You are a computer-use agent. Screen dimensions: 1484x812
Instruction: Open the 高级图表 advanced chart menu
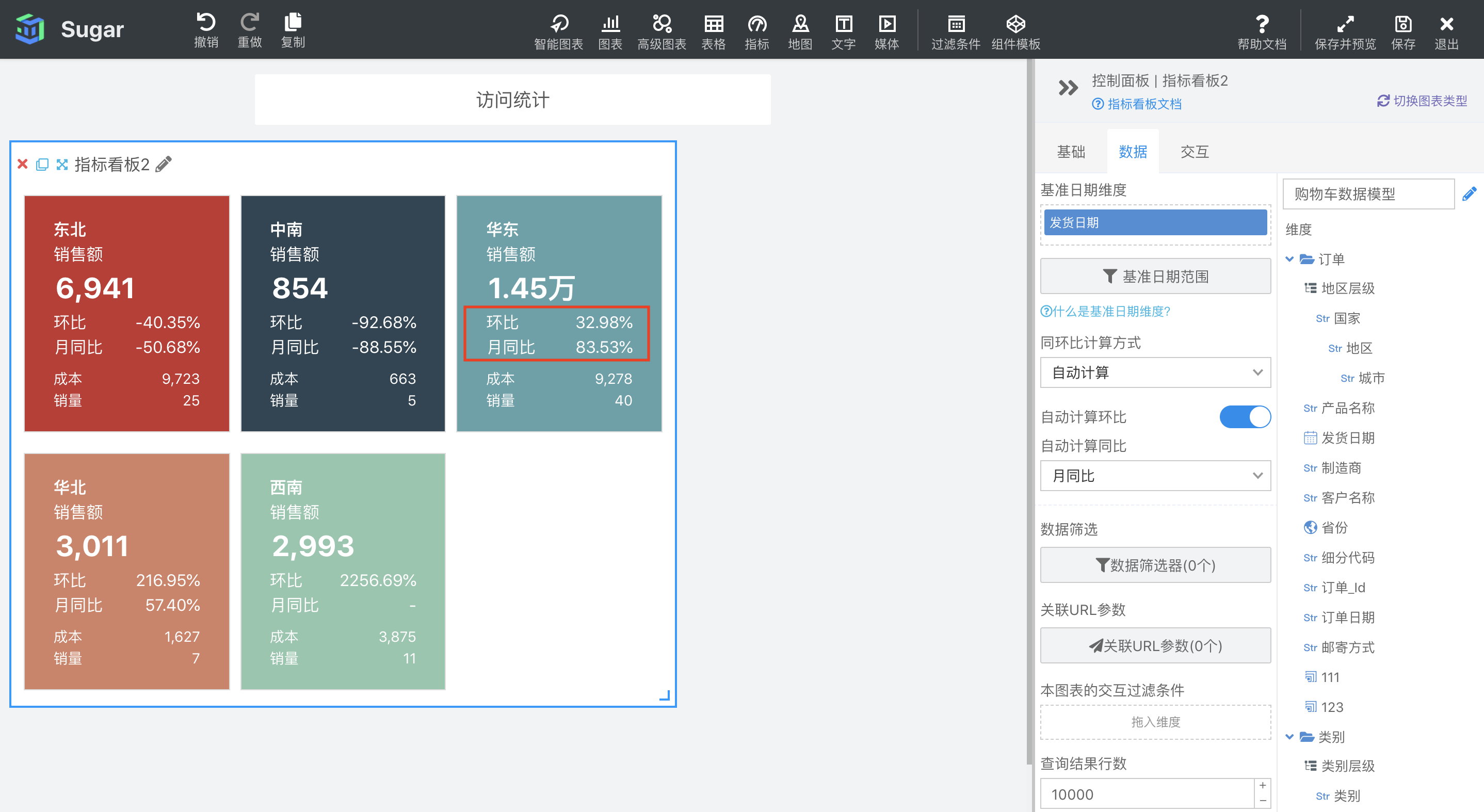662,24
